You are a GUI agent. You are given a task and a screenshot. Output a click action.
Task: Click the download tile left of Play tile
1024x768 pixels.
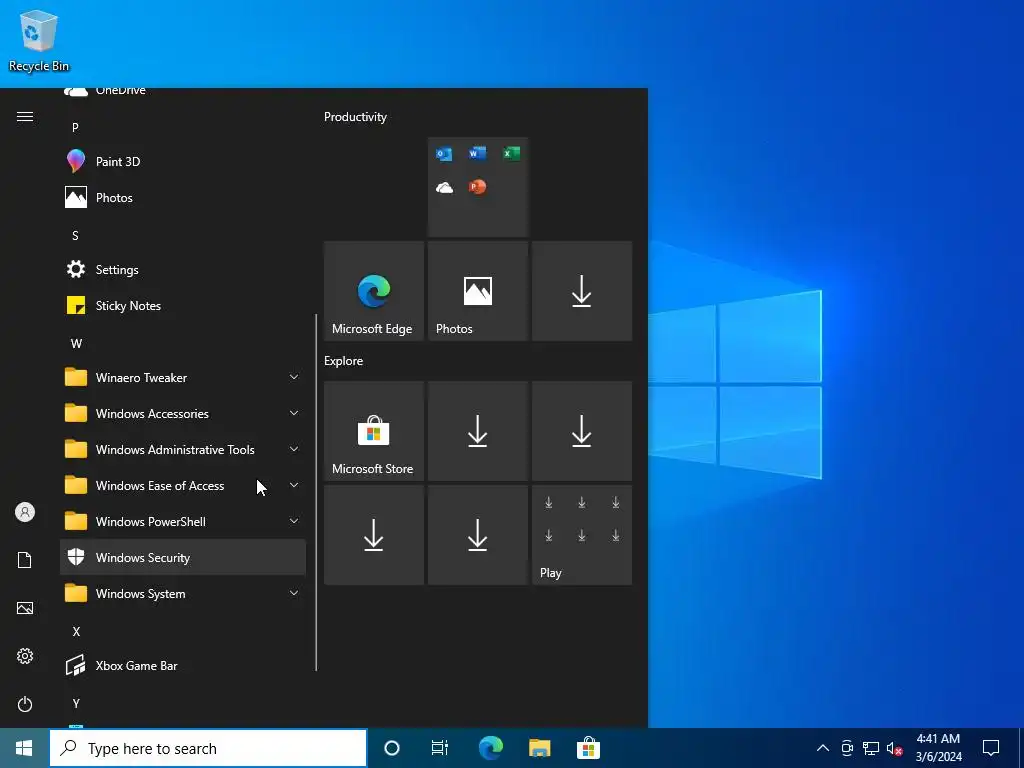tap(477, 535)
